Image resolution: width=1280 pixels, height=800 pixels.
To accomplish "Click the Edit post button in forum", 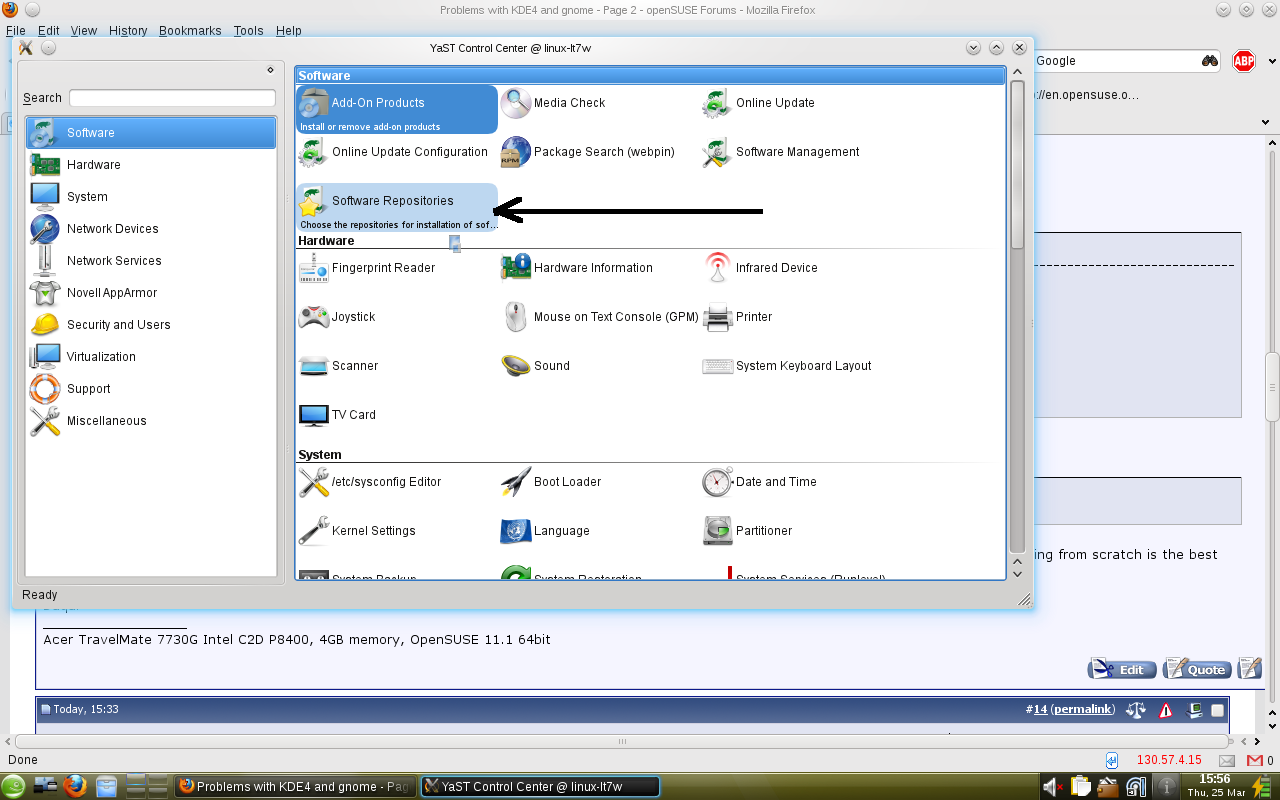I will point(1123,670).
